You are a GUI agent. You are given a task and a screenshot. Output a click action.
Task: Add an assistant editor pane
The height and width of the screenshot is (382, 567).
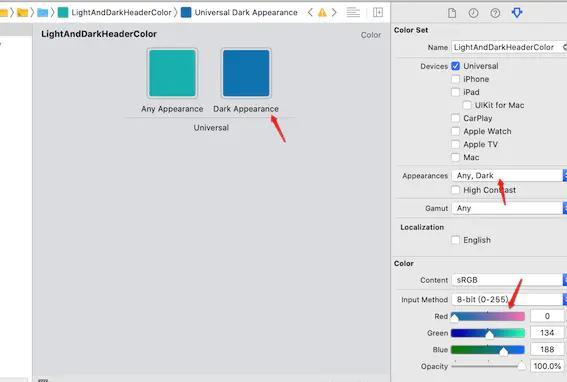(378, 12)
